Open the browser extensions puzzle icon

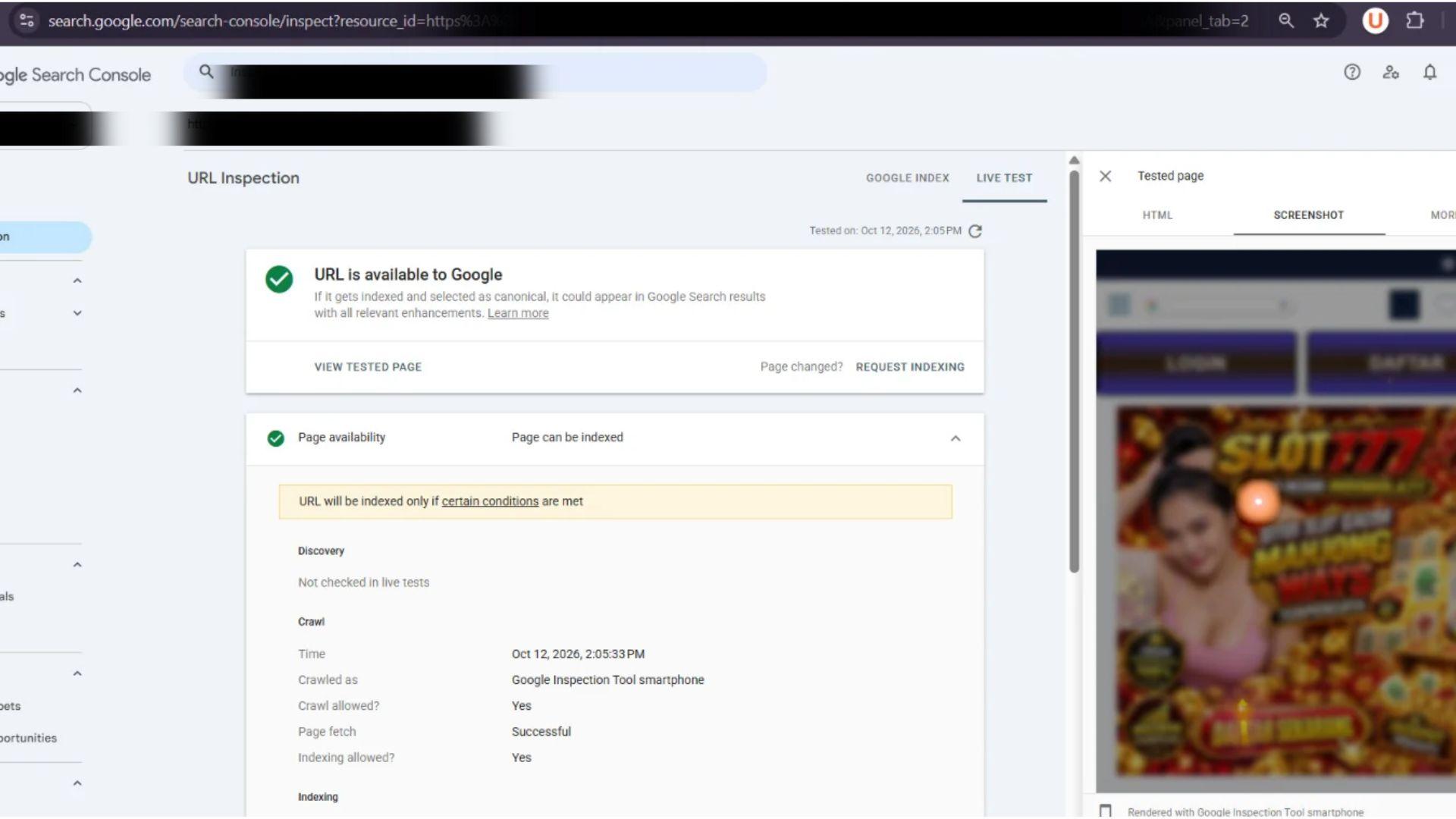pyautogui.click(x=1414, y=20)
